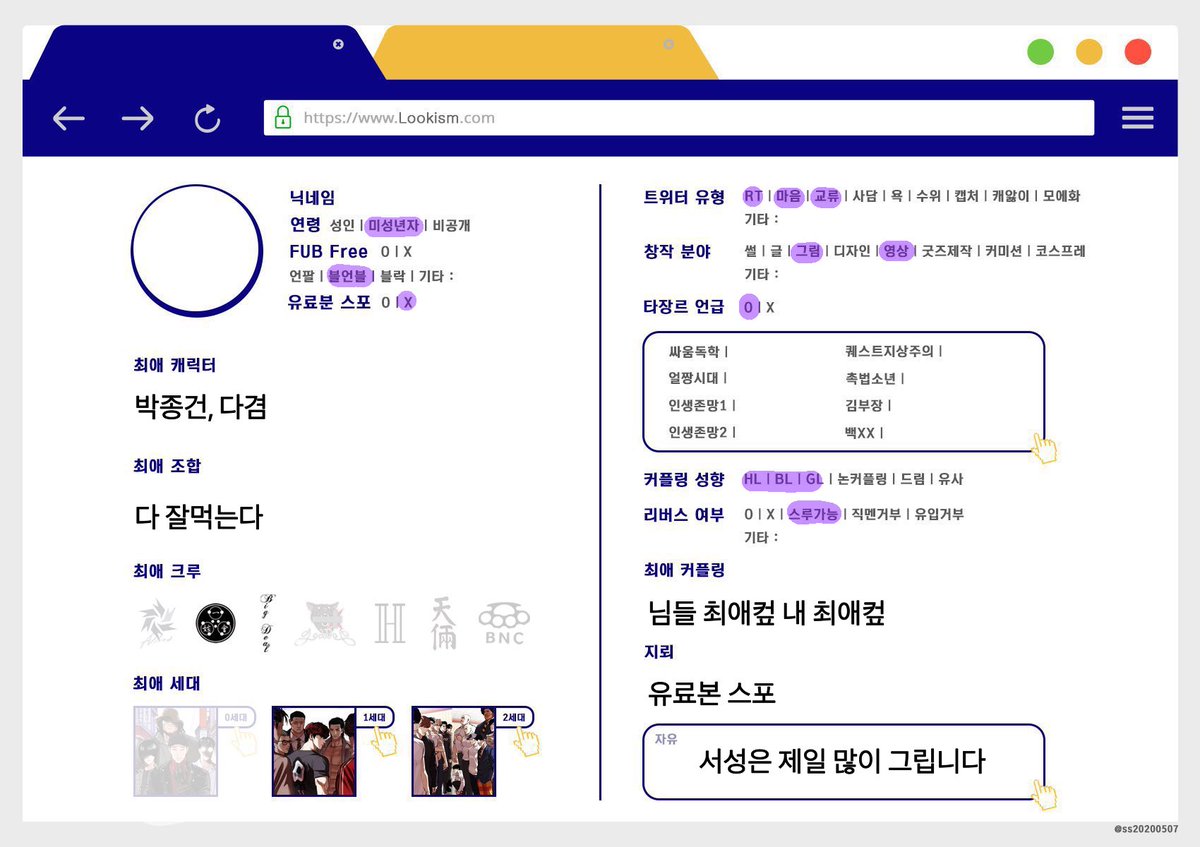Click the hand pointer on 1세대 label
Screen dimensions: 1200x847
click(x=383, y=741)
